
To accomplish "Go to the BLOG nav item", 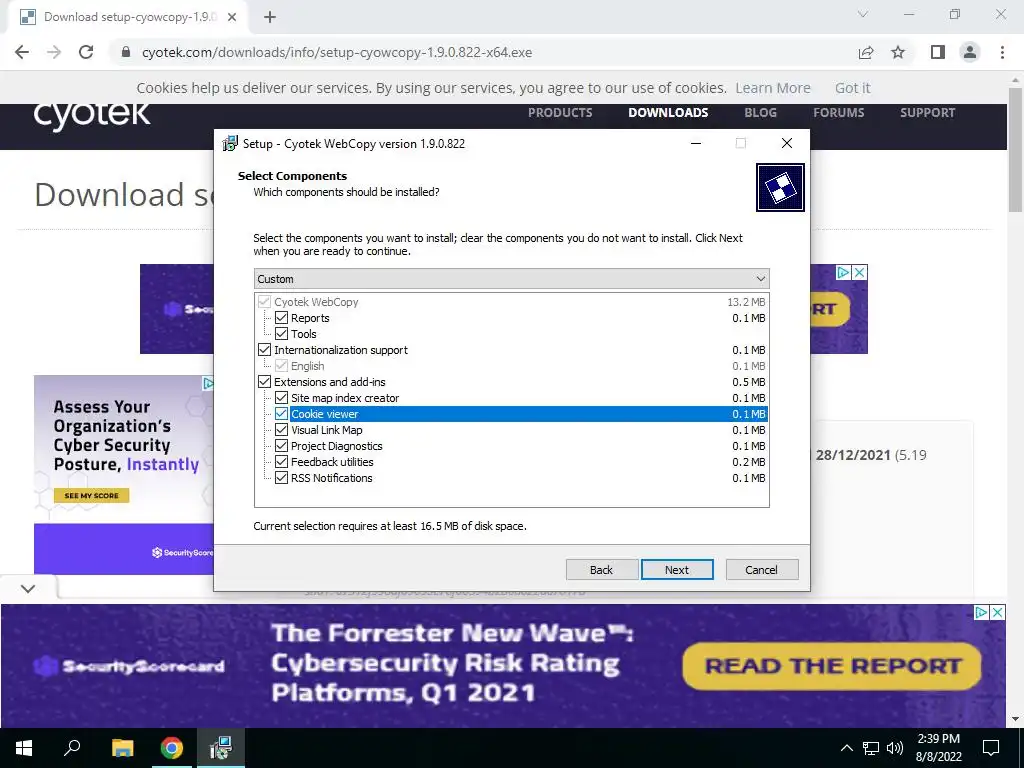I will [760, 112].
